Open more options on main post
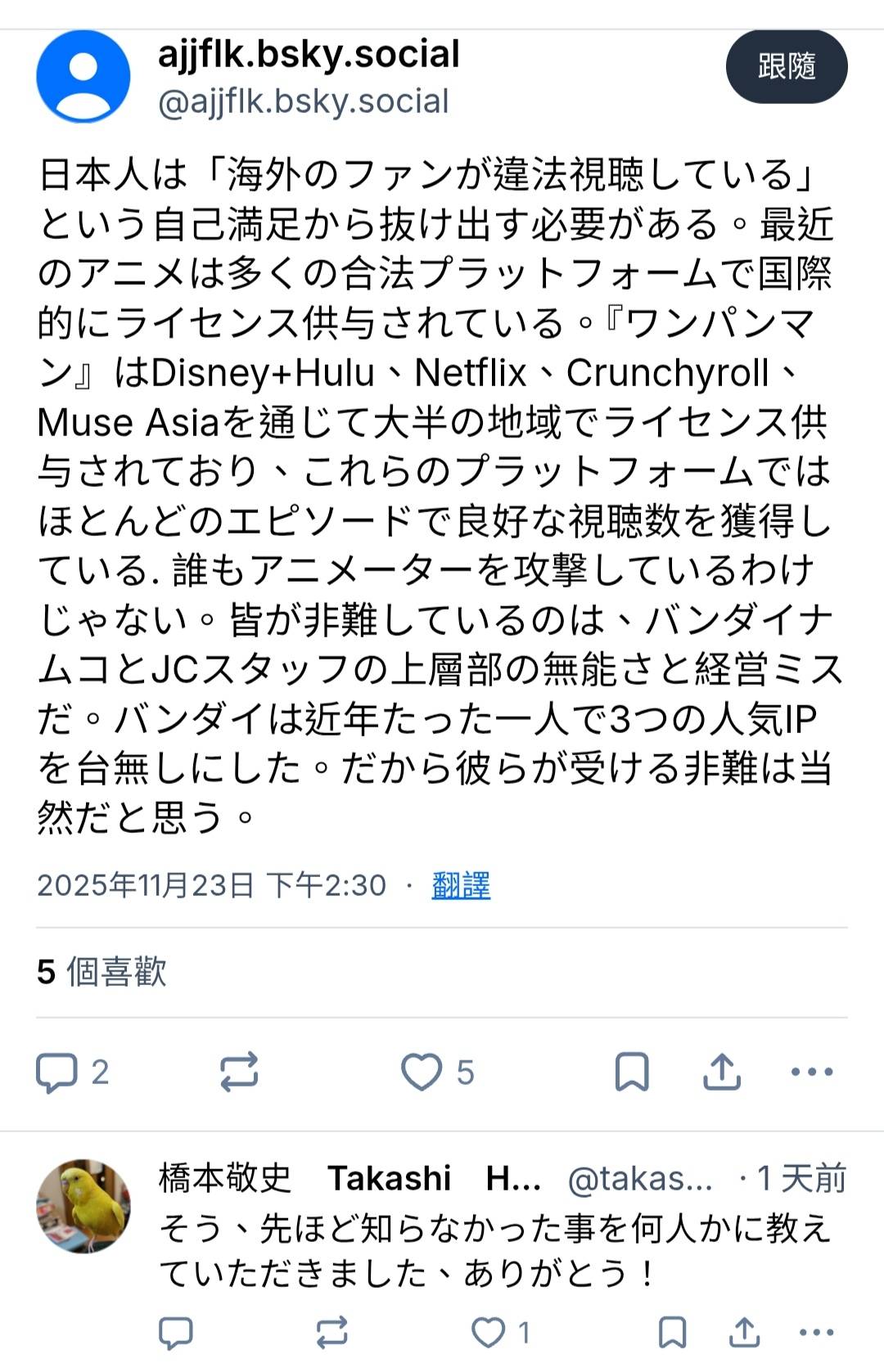Viewport: 884px width, 1372px height. (x=812, y=1072)
